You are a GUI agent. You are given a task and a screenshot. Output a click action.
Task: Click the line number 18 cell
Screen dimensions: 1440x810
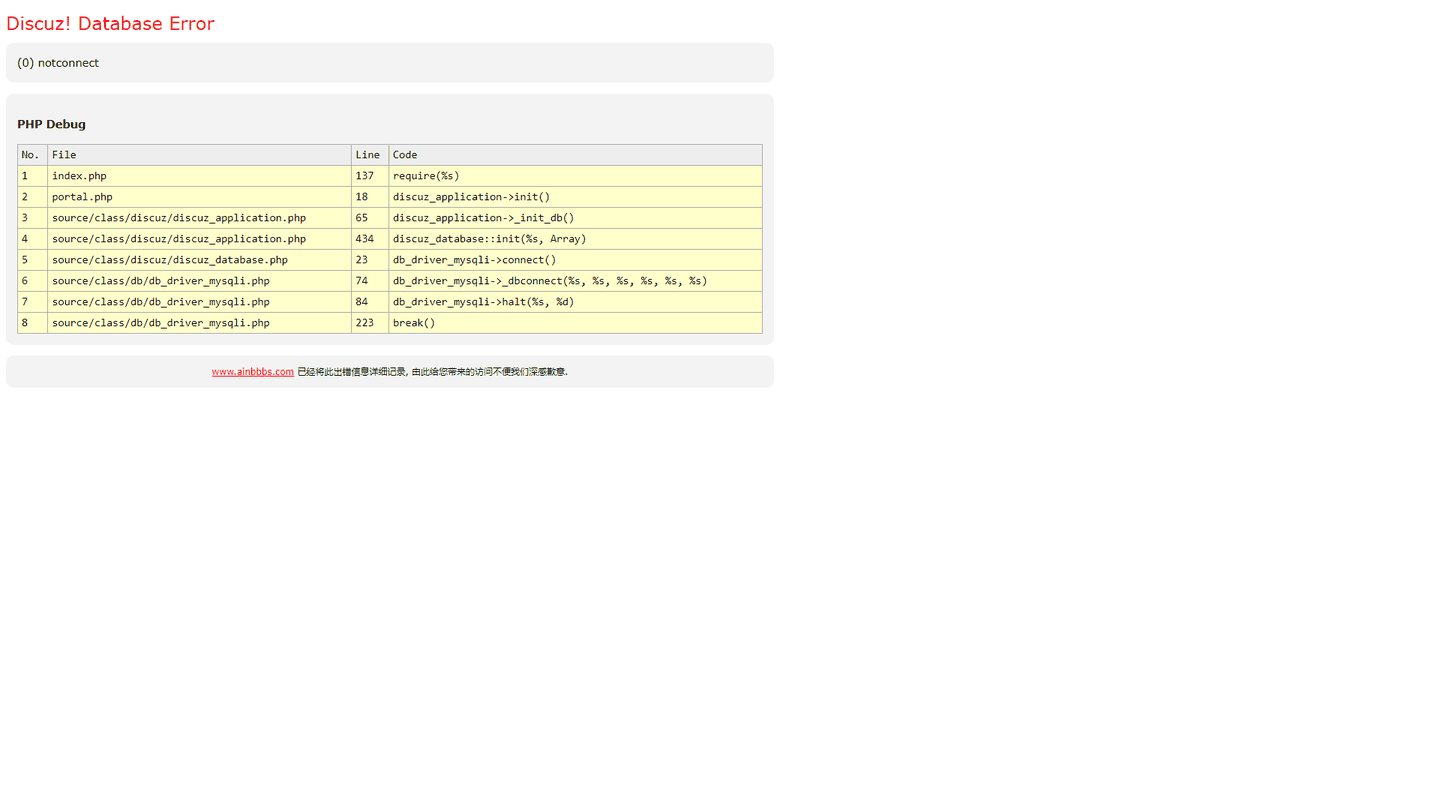click(x=369, y=197)
